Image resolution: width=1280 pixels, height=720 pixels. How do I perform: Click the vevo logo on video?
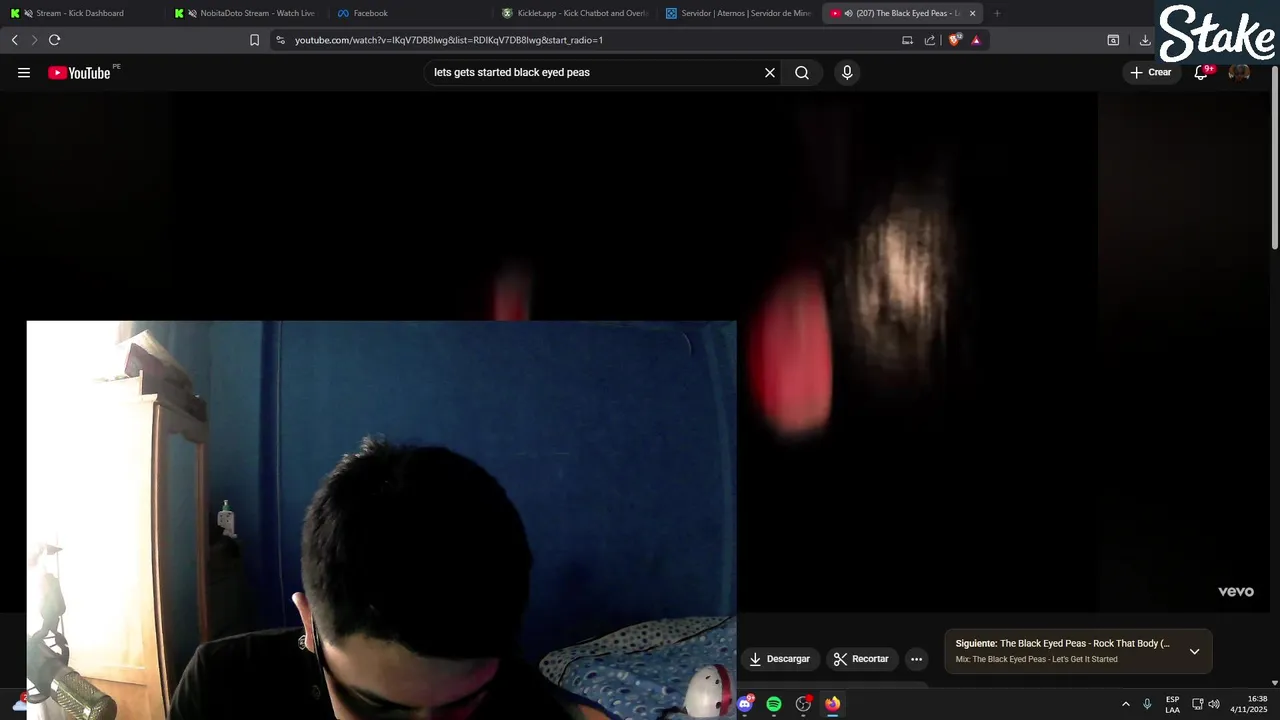pos(1236,592)
